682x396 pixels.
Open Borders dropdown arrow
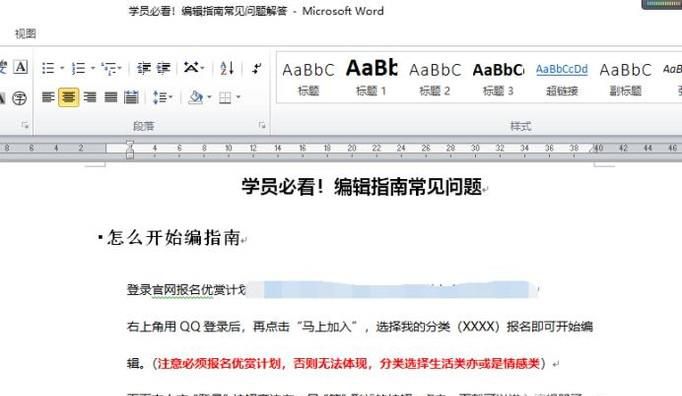coord(238,97)
